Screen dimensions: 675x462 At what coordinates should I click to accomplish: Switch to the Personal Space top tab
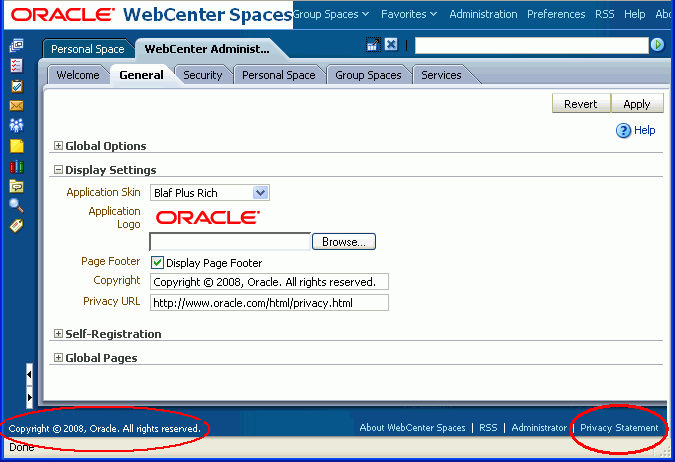click(x=87, y=49)
